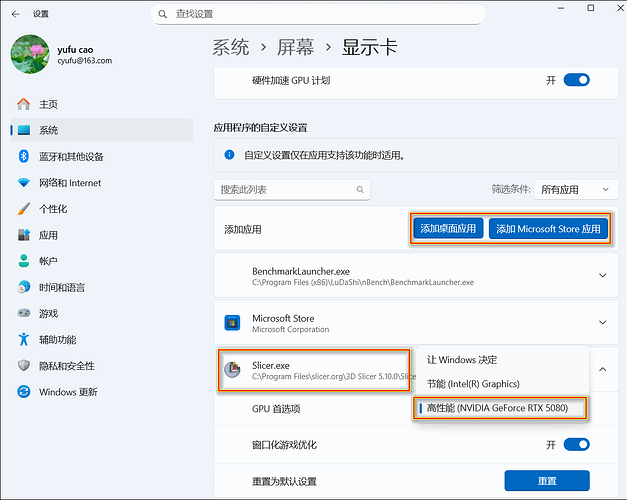Click the paintbrush icon for 个性化
Screen dimensions: 627x500
tap(24, 209)
